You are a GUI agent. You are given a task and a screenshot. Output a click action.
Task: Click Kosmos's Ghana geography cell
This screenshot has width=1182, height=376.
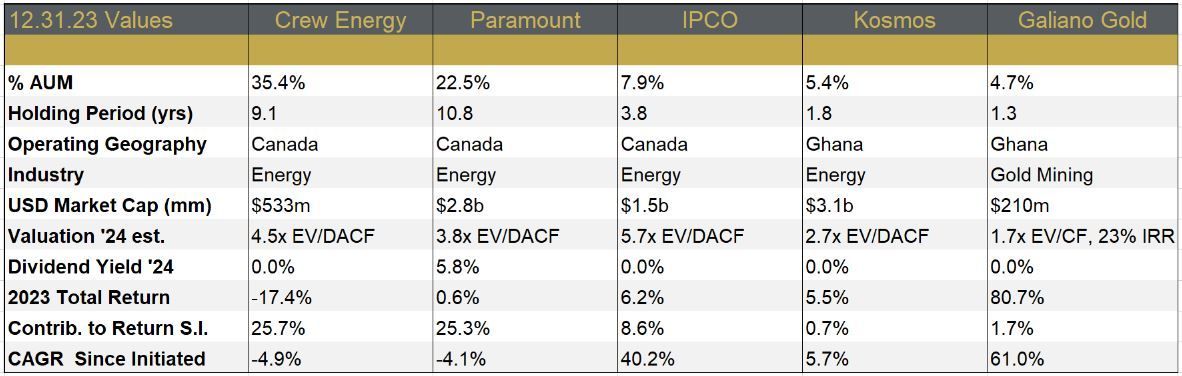895,145
